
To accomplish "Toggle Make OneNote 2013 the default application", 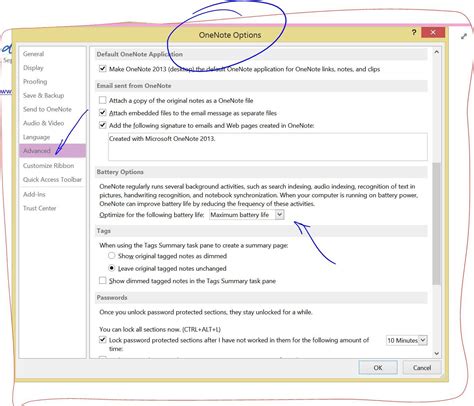I will click(103, 69).
